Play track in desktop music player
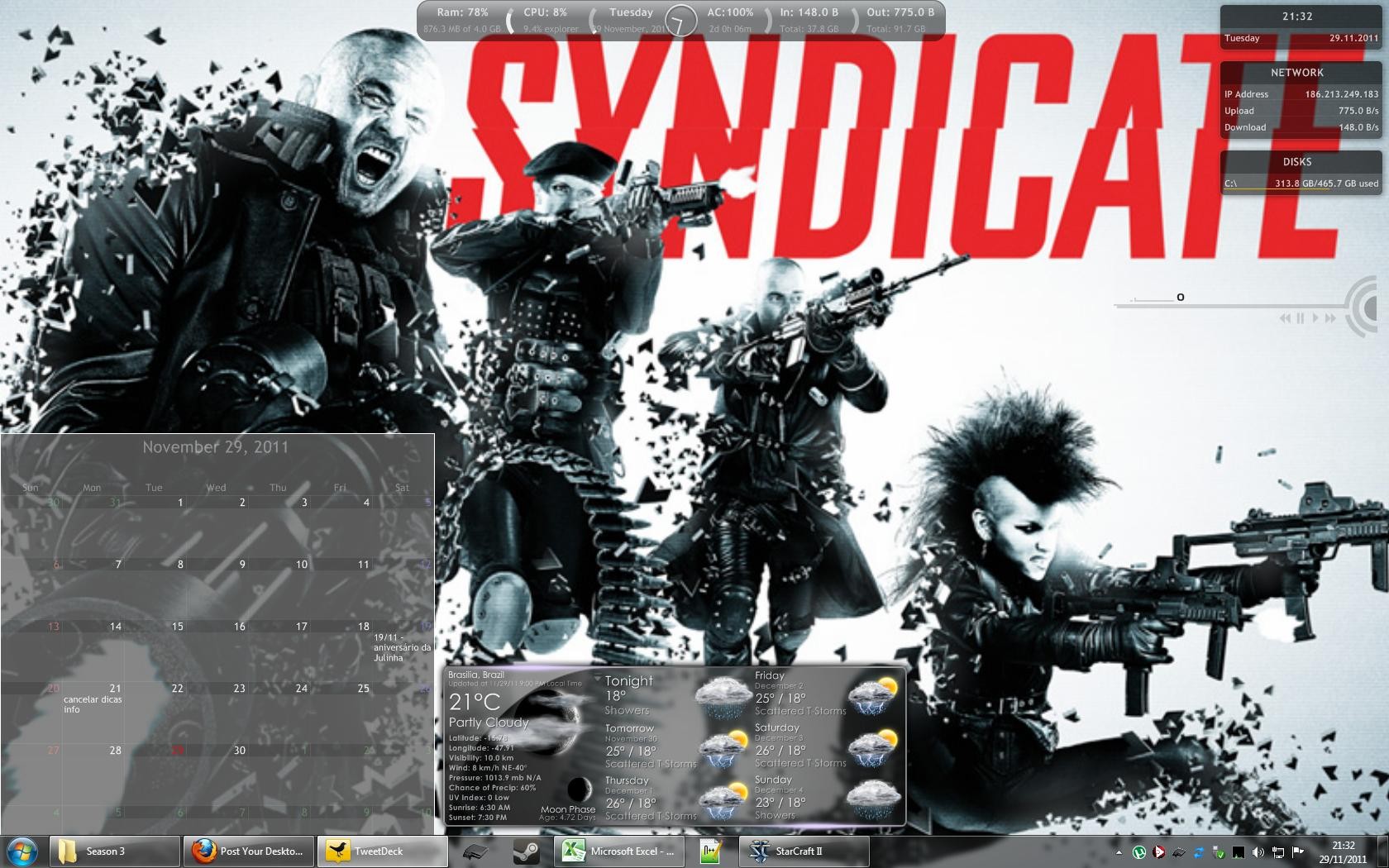1389x868 pixels. click(x=1315, y=318)
